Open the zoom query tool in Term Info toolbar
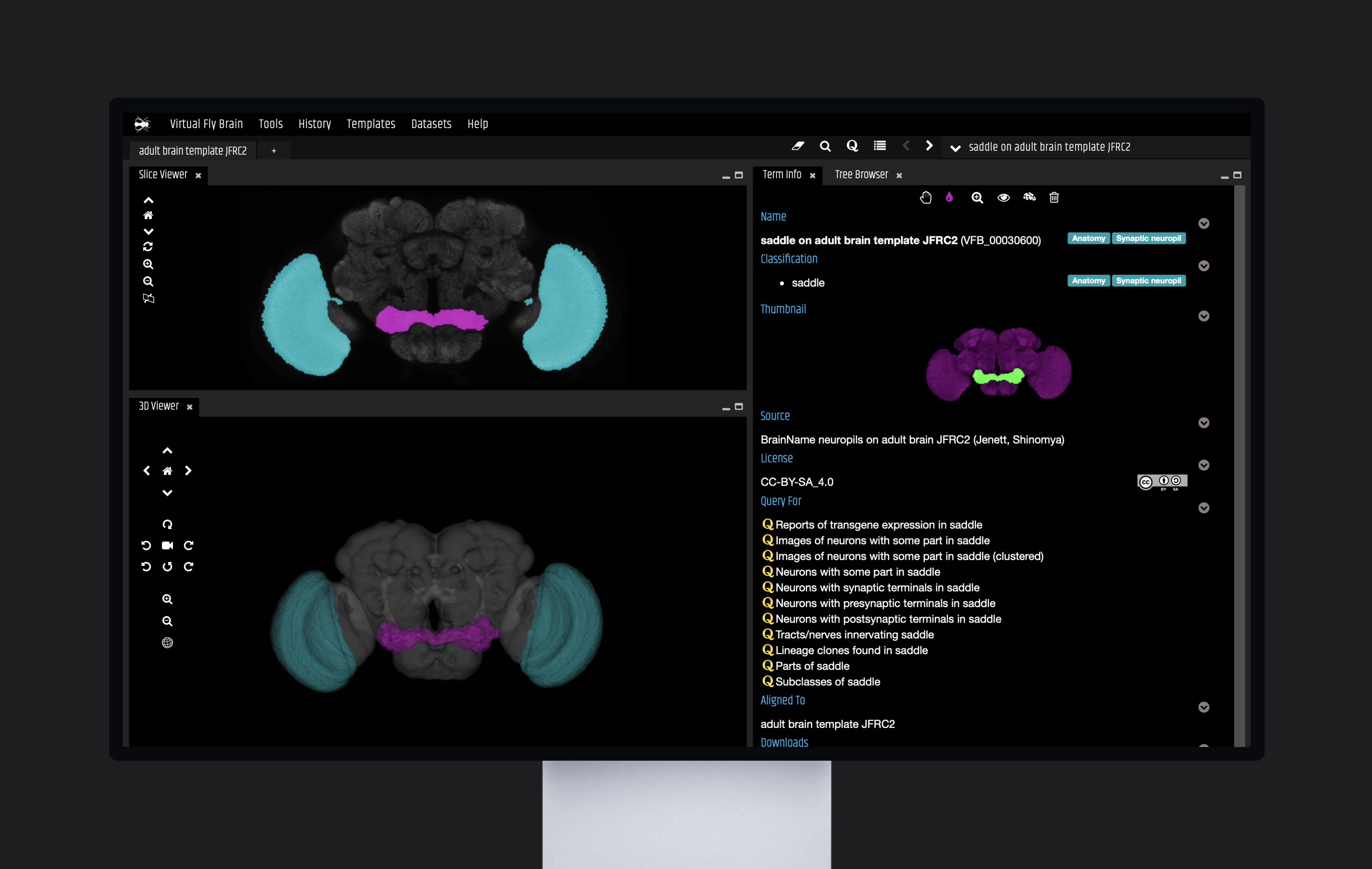1372x869 pixels. [x=977, y=198]
